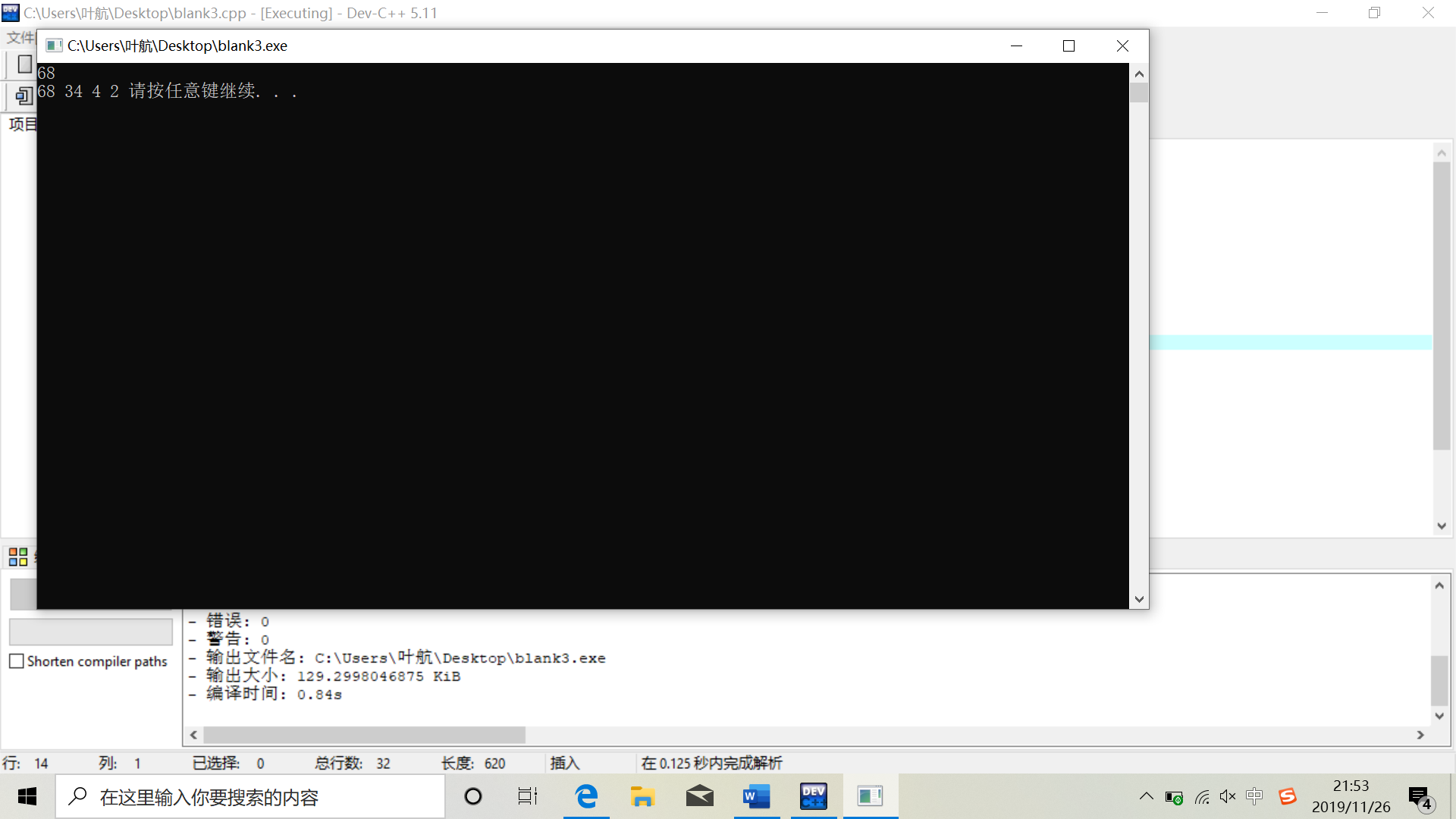Open the Mail app in taskbar
Viewport: 1456px width, 819px height.
point(699,796)
